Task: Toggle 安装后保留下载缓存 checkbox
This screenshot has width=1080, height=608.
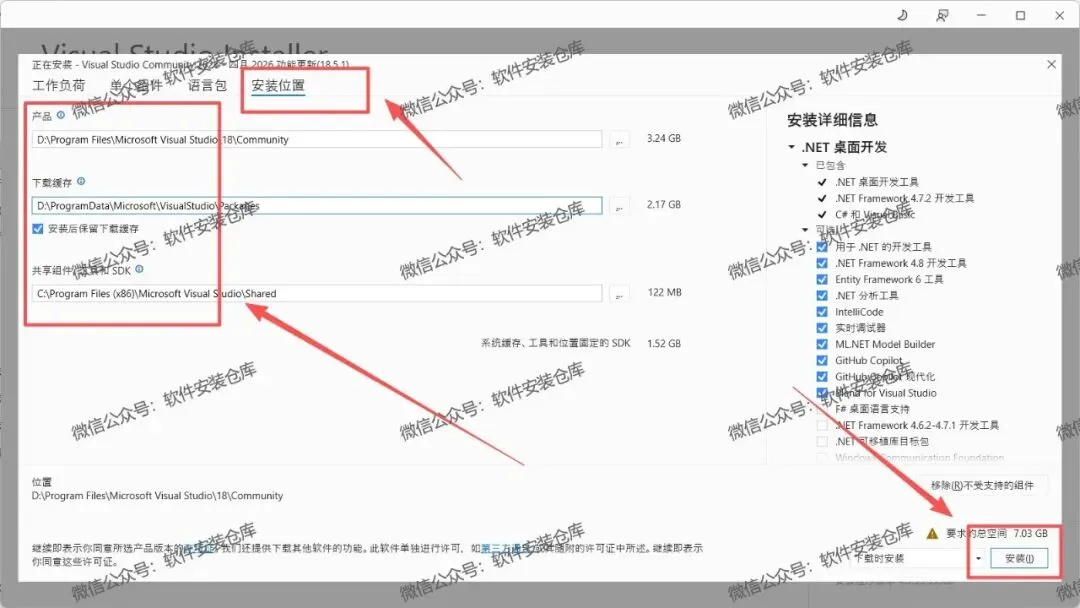Action: coord(38,229)
